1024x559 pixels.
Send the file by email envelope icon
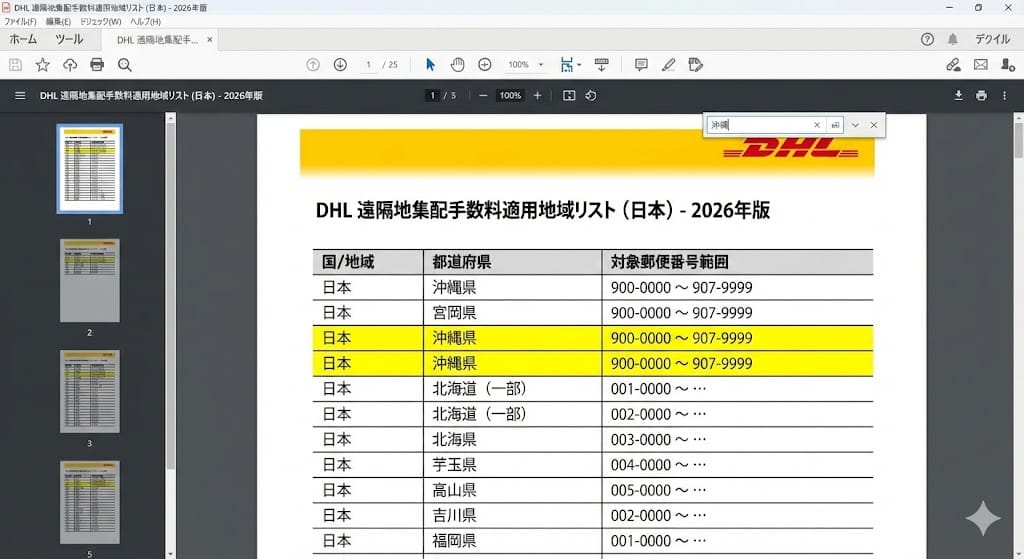[x=980, y=65]
